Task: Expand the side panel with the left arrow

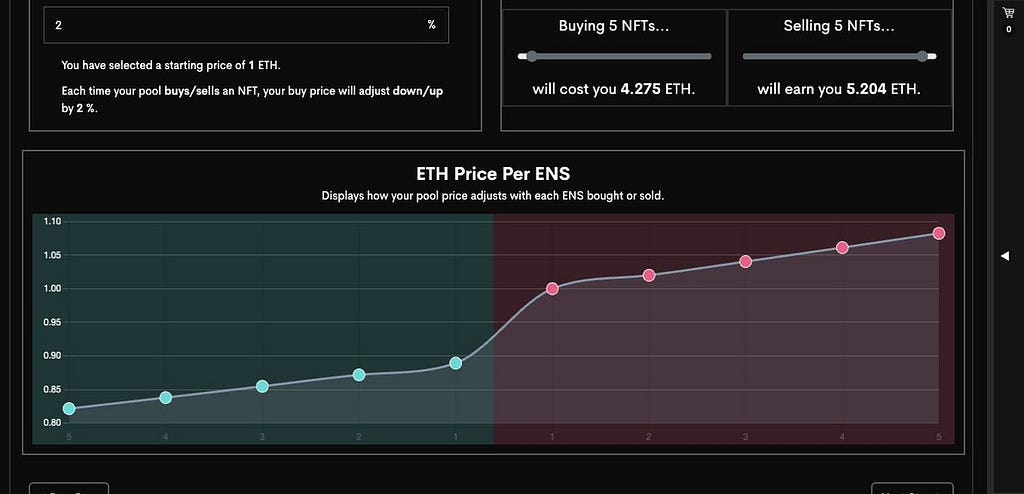Action: click(x=1005, y=256)
